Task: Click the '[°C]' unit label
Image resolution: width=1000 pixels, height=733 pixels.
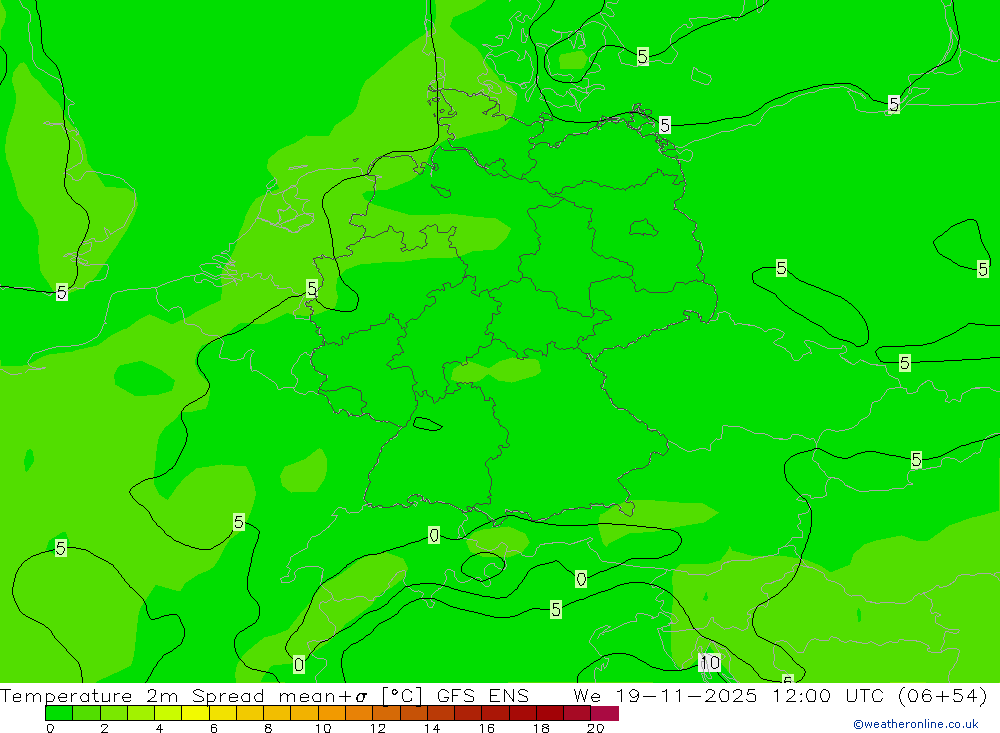Action: tap(402, 695)
